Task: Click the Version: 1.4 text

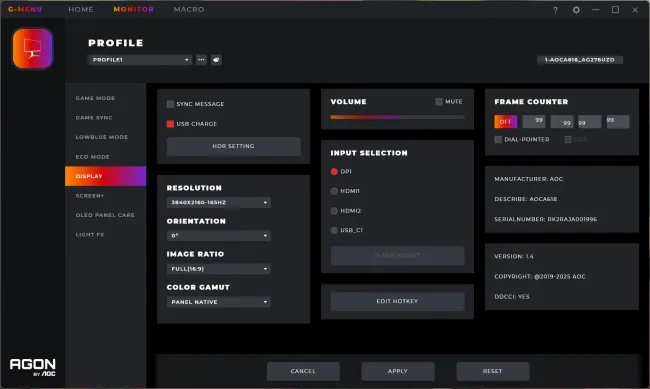Action: click(x=514, y=256)
